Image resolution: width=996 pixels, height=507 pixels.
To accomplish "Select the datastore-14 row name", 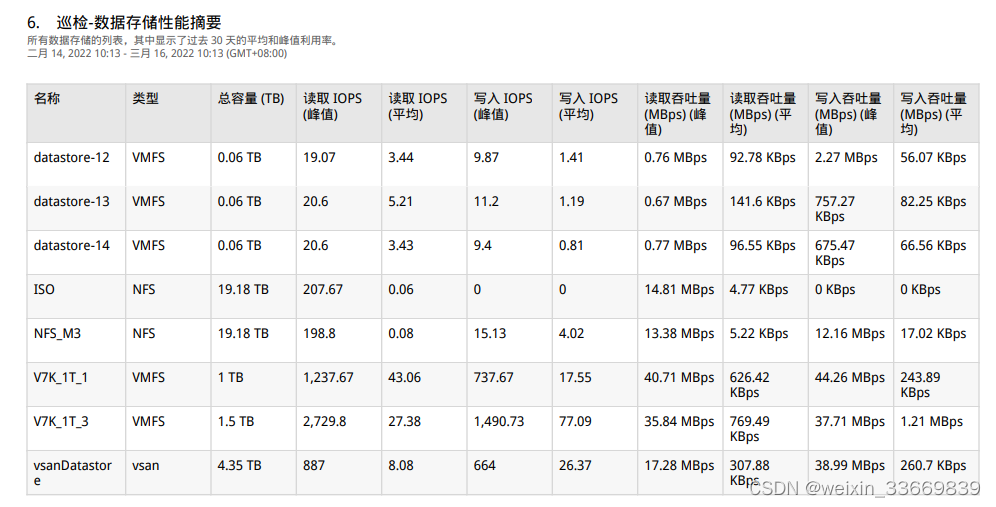I will pos(72,245).
